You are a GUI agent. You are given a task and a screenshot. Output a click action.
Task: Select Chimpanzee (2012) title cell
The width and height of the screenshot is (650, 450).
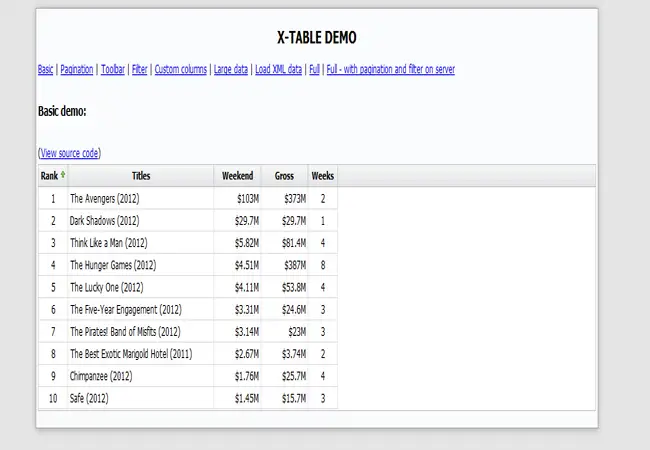pyautogui.click(x=141, y=376)
